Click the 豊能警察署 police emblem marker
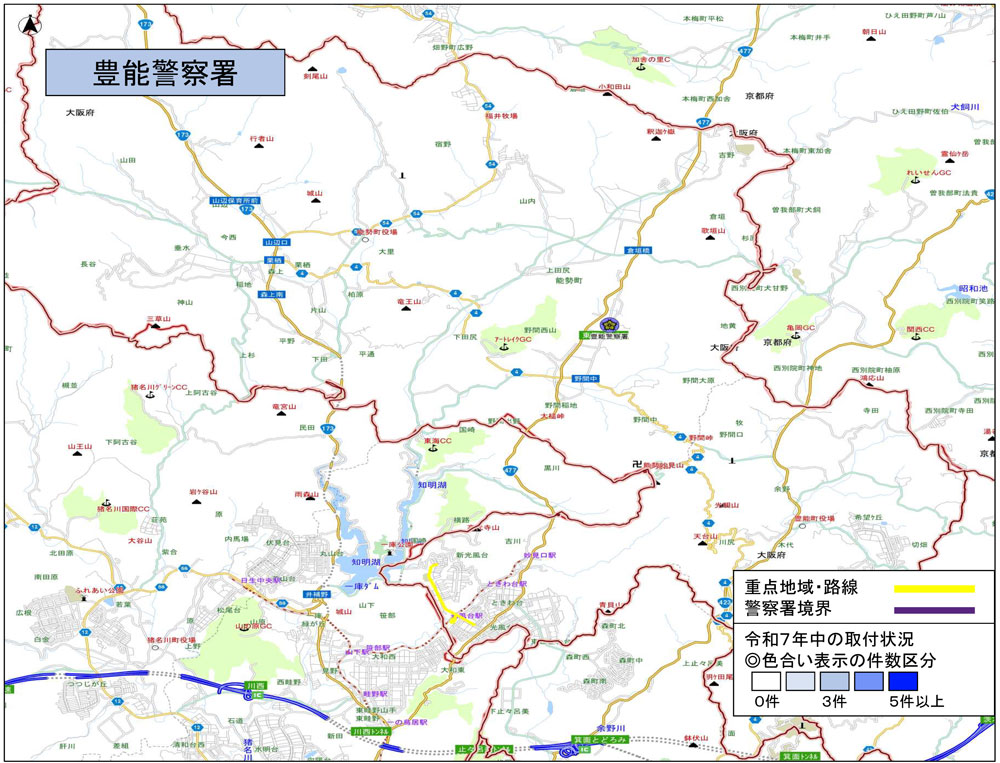Image resolution: width=1000 pixels, height=763 pixels. click(610, 325)
